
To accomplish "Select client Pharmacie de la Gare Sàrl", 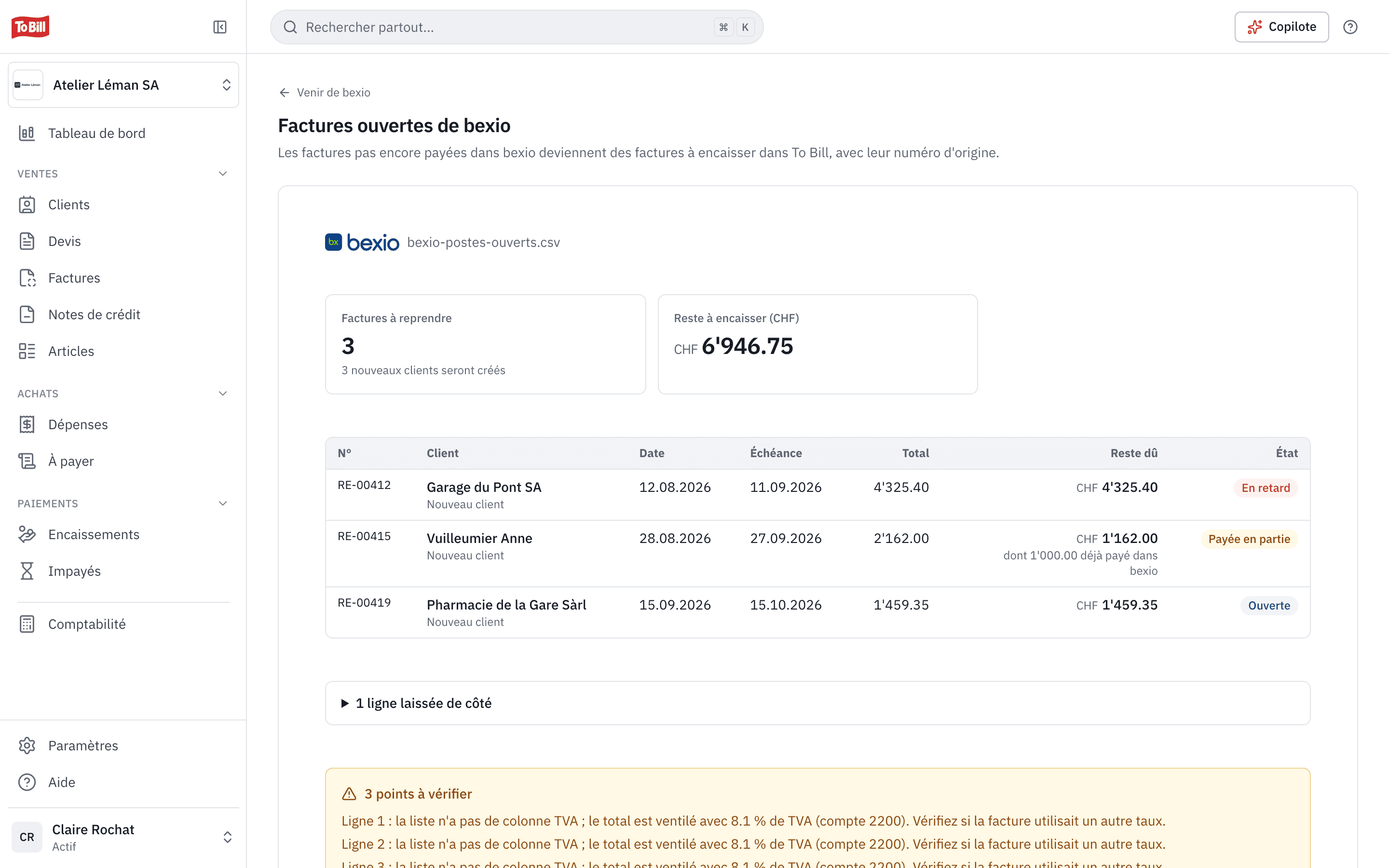I will click(x=506, y=605).
